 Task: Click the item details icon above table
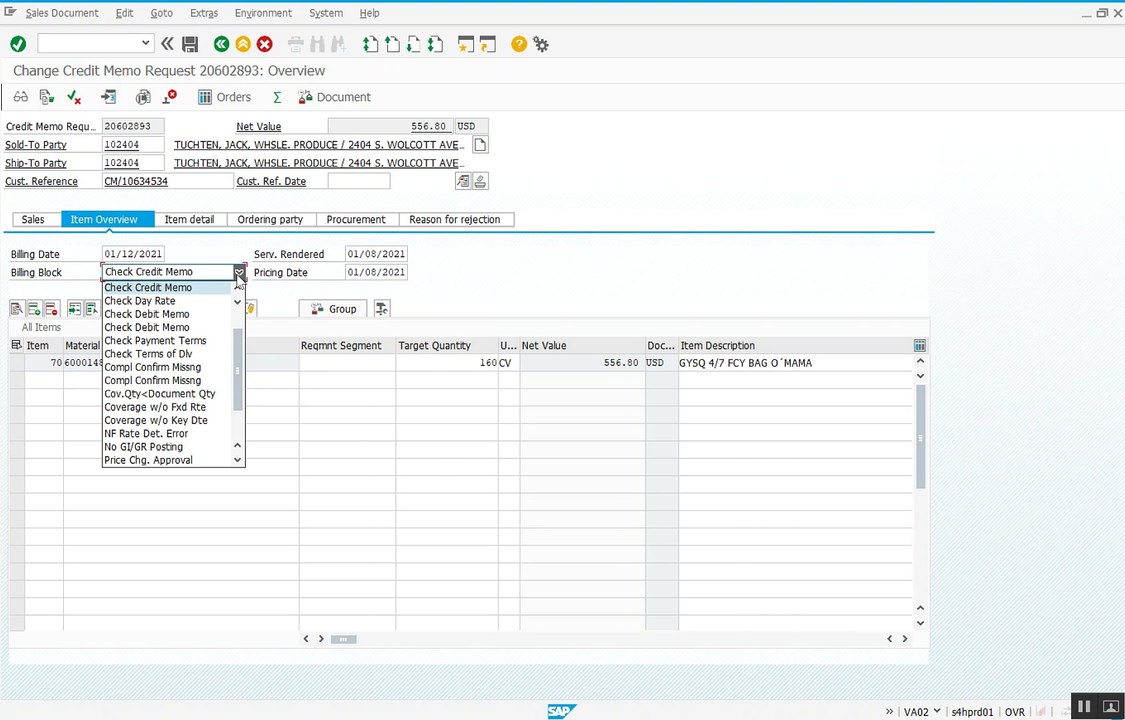click(17, 309)
